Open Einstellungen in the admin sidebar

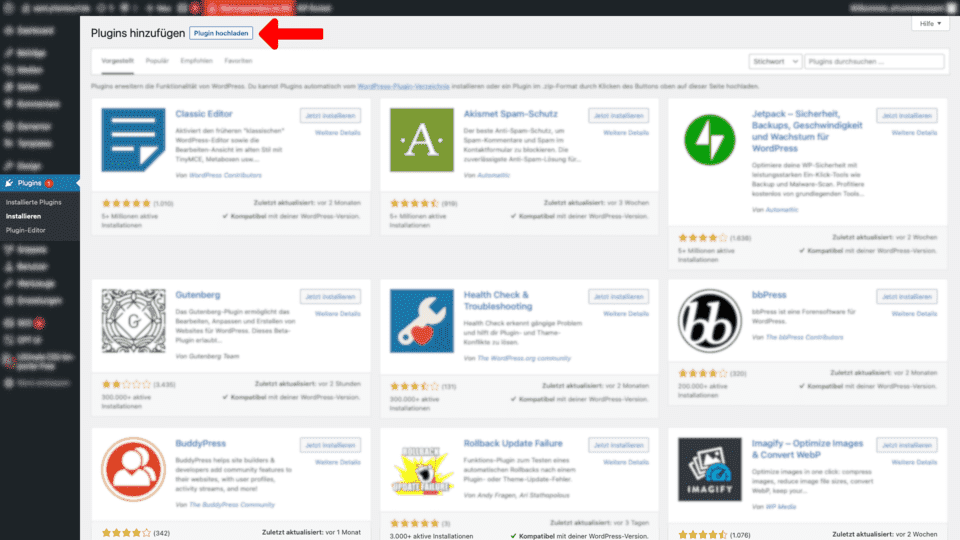[x=39, y=301]
